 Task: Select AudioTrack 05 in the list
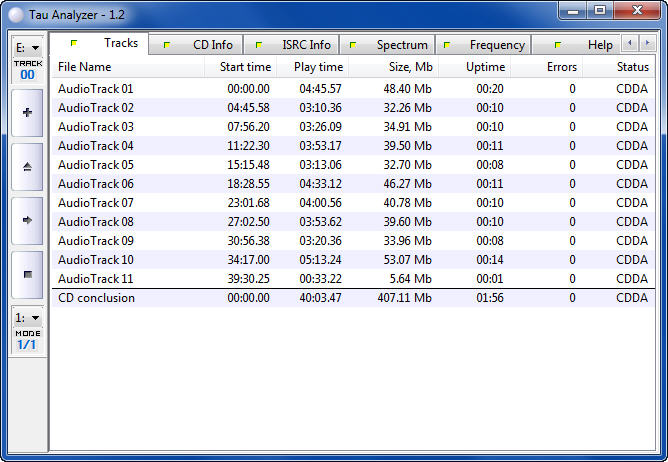point(96,165)
